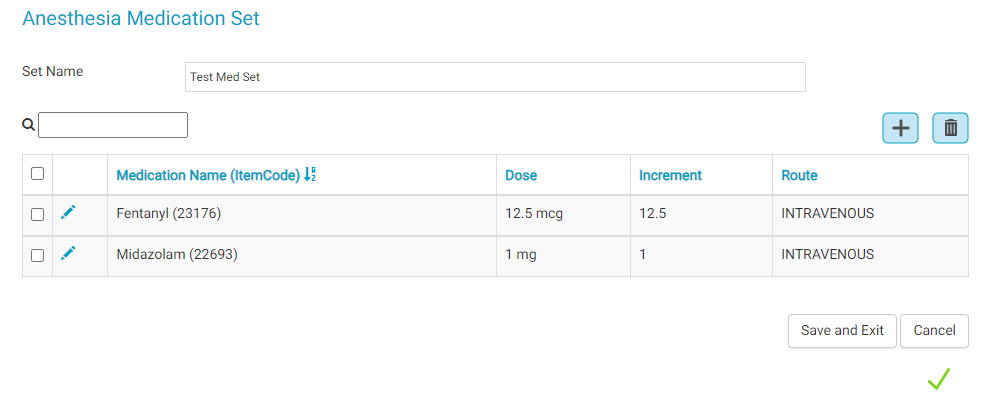Click into the medication search box
The image size is (995, 412).
pos(113,125)
